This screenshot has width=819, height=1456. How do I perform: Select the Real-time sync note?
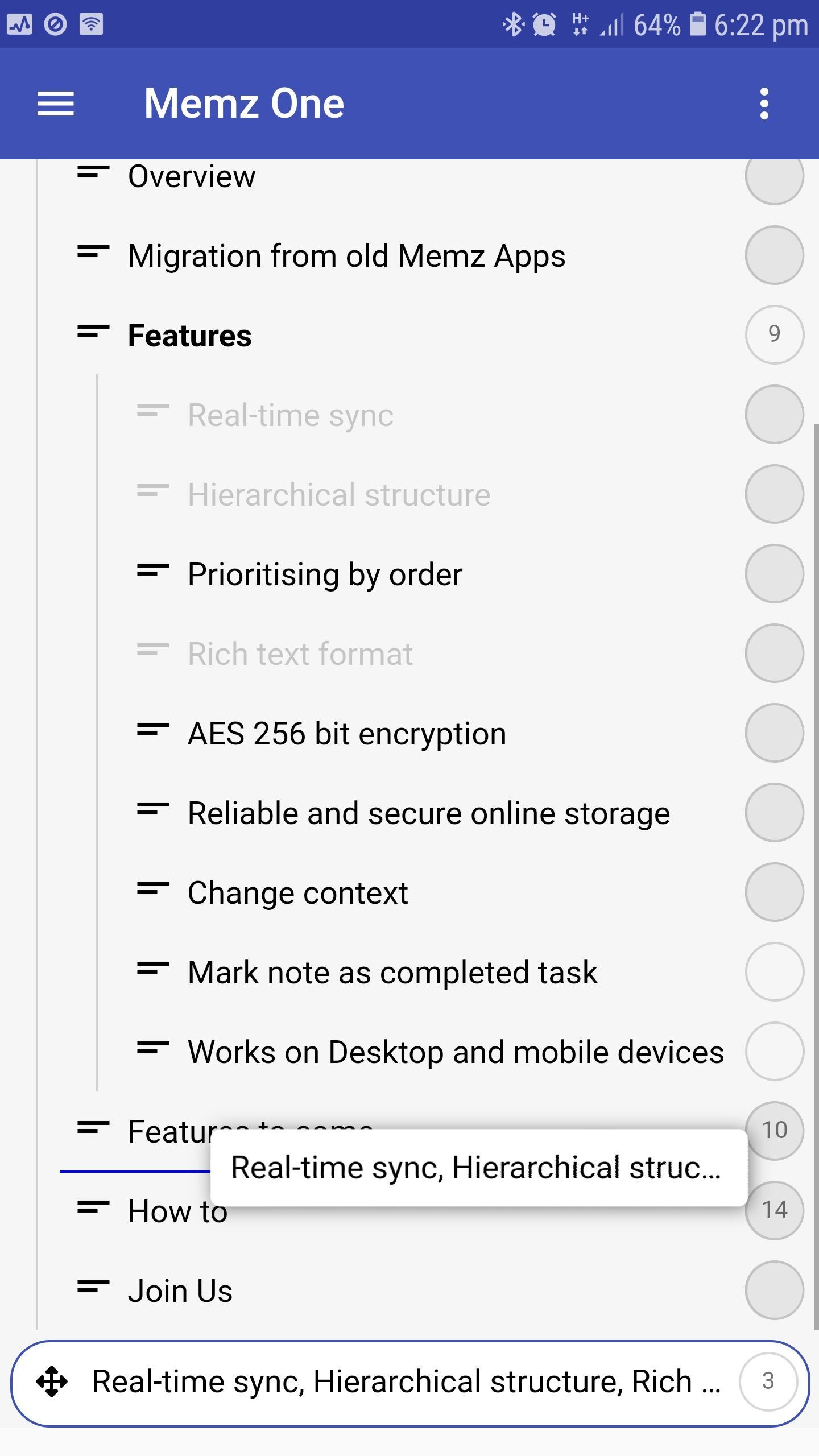coord(290,415)
